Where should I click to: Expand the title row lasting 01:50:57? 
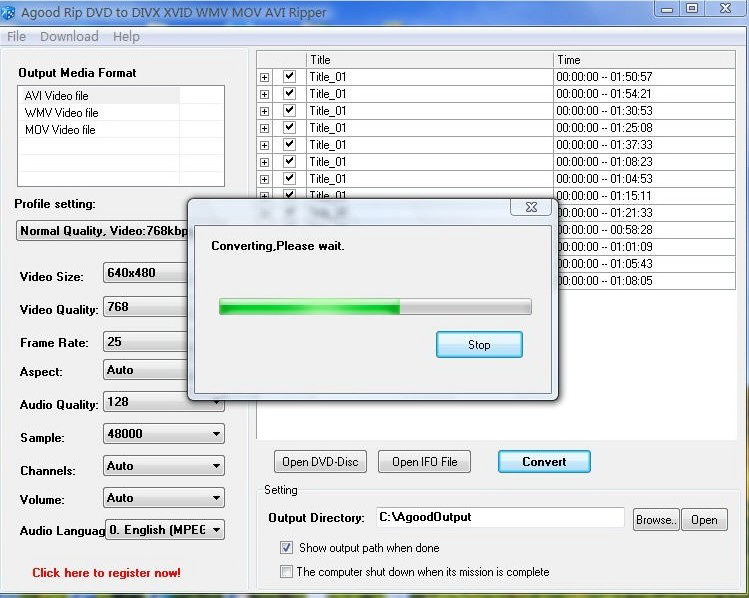tap(264, 77)
